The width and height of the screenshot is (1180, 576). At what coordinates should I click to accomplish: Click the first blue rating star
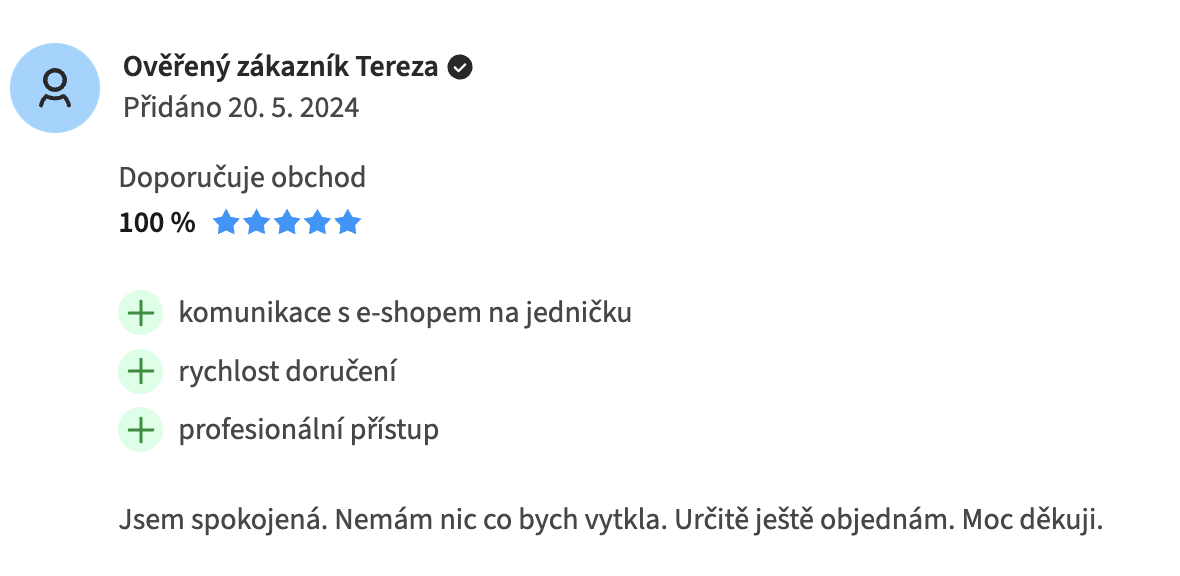(x=226, y=223)
